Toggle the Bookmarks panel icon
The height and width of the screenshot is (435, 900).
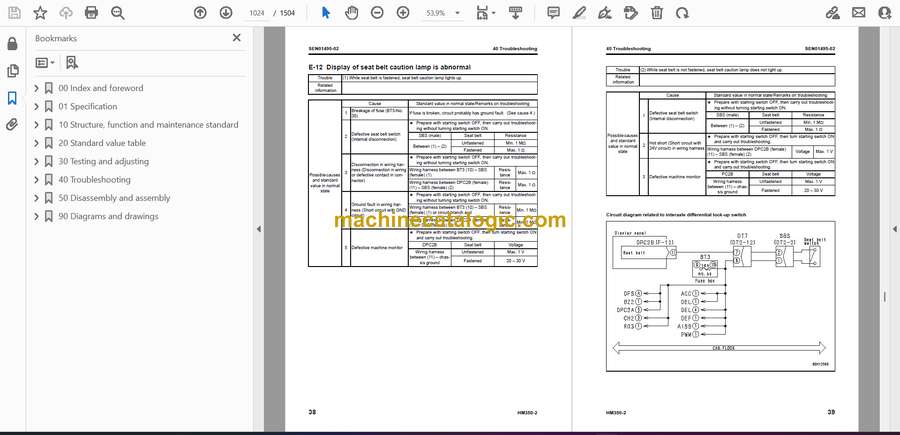[x=12, y=98]
